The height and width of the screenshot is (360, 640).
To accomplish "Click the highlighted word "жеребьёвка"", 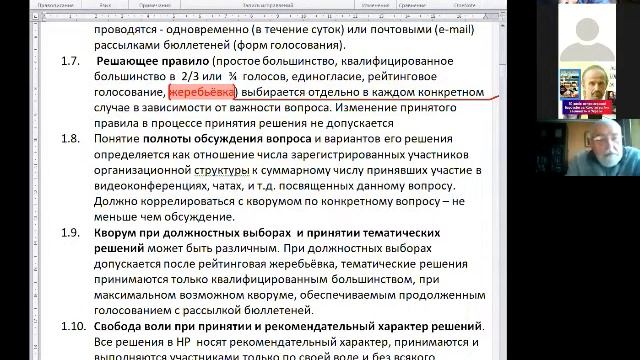I will [202, 92].
